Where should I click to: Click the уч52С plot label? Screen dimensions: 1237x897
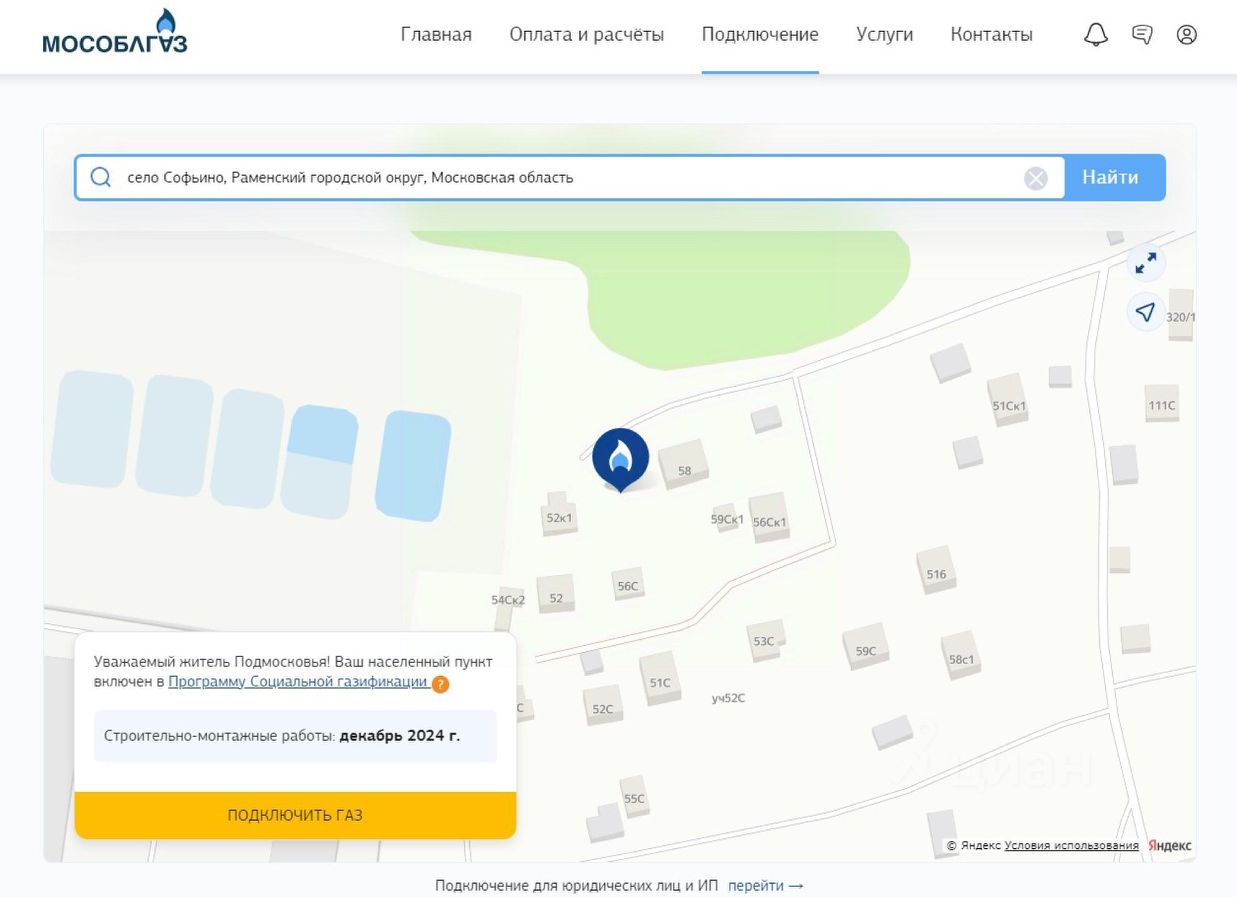728,698
